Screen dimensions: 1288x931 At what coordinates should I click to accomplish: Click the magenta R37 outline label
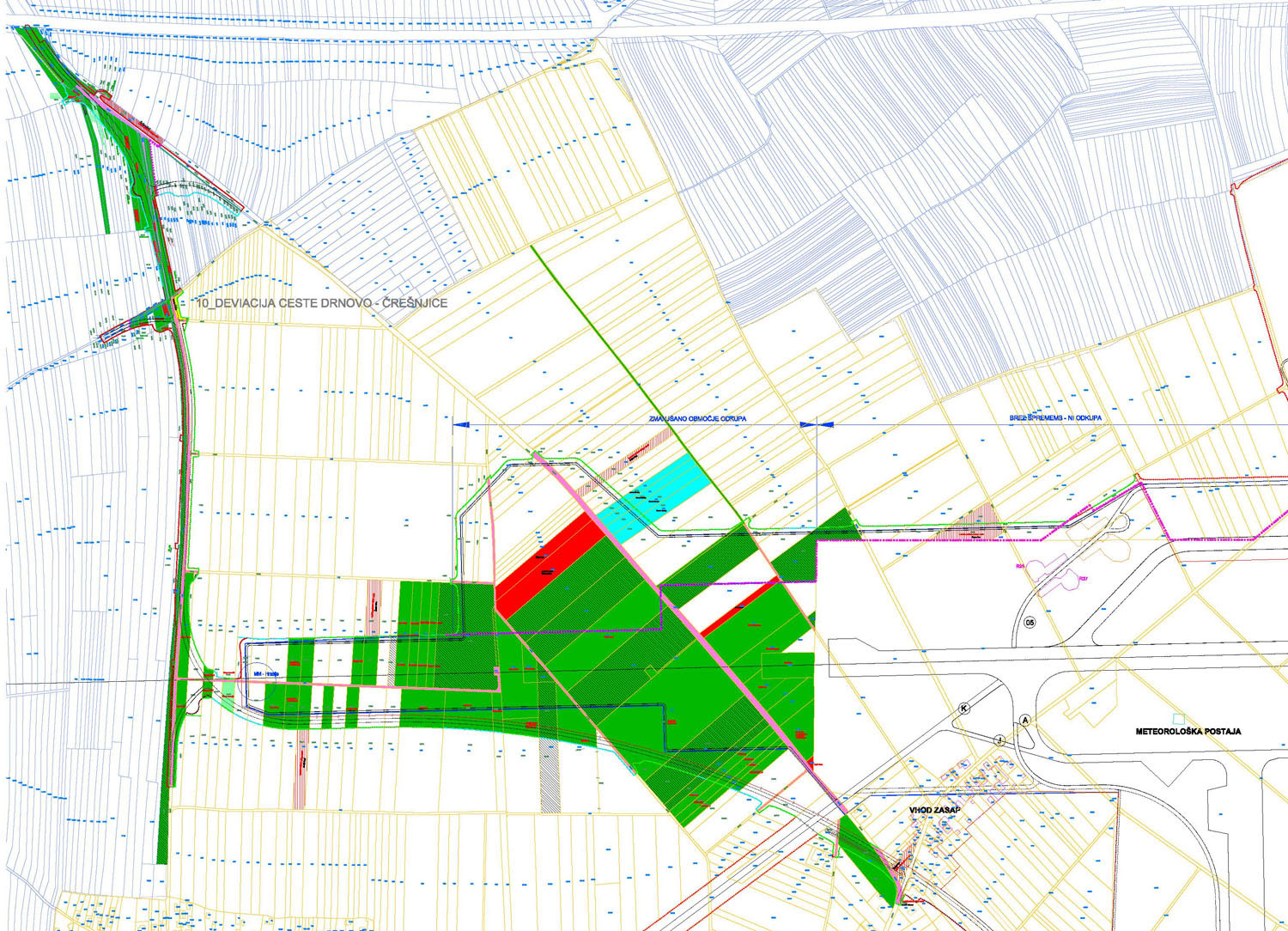tap(1084, 580)
